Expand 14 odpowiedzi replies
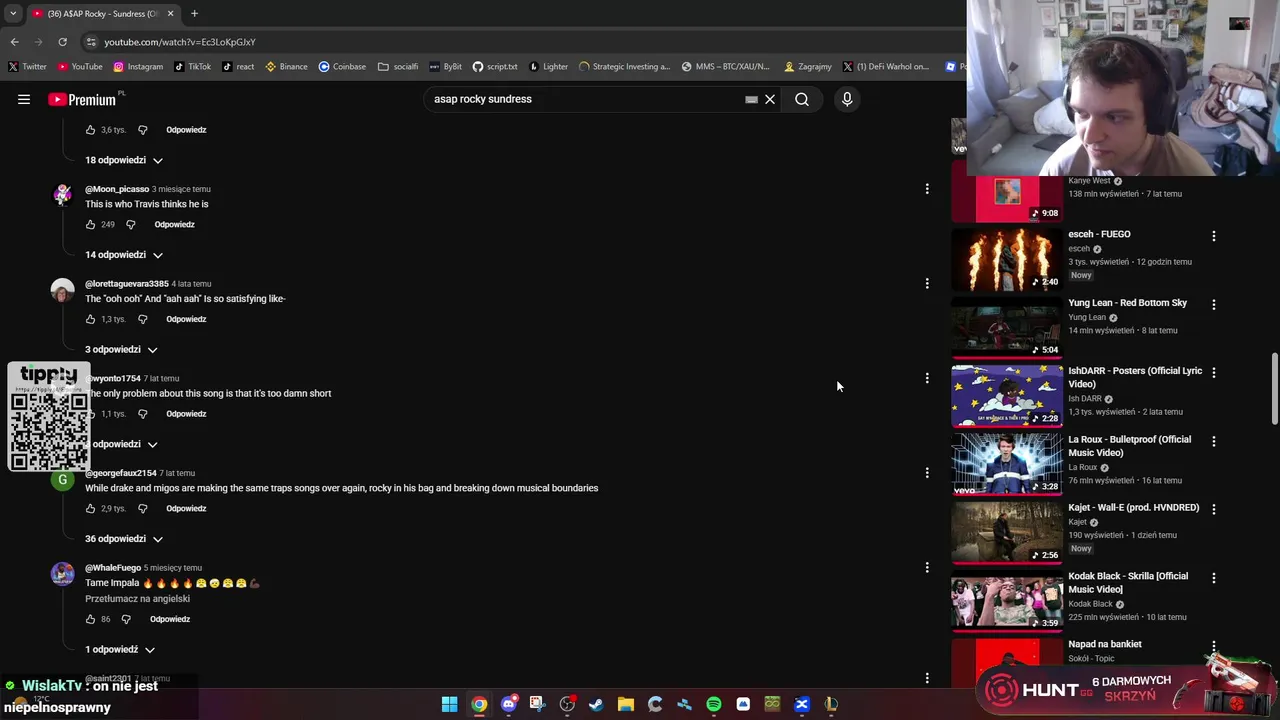 click(124, 255)
